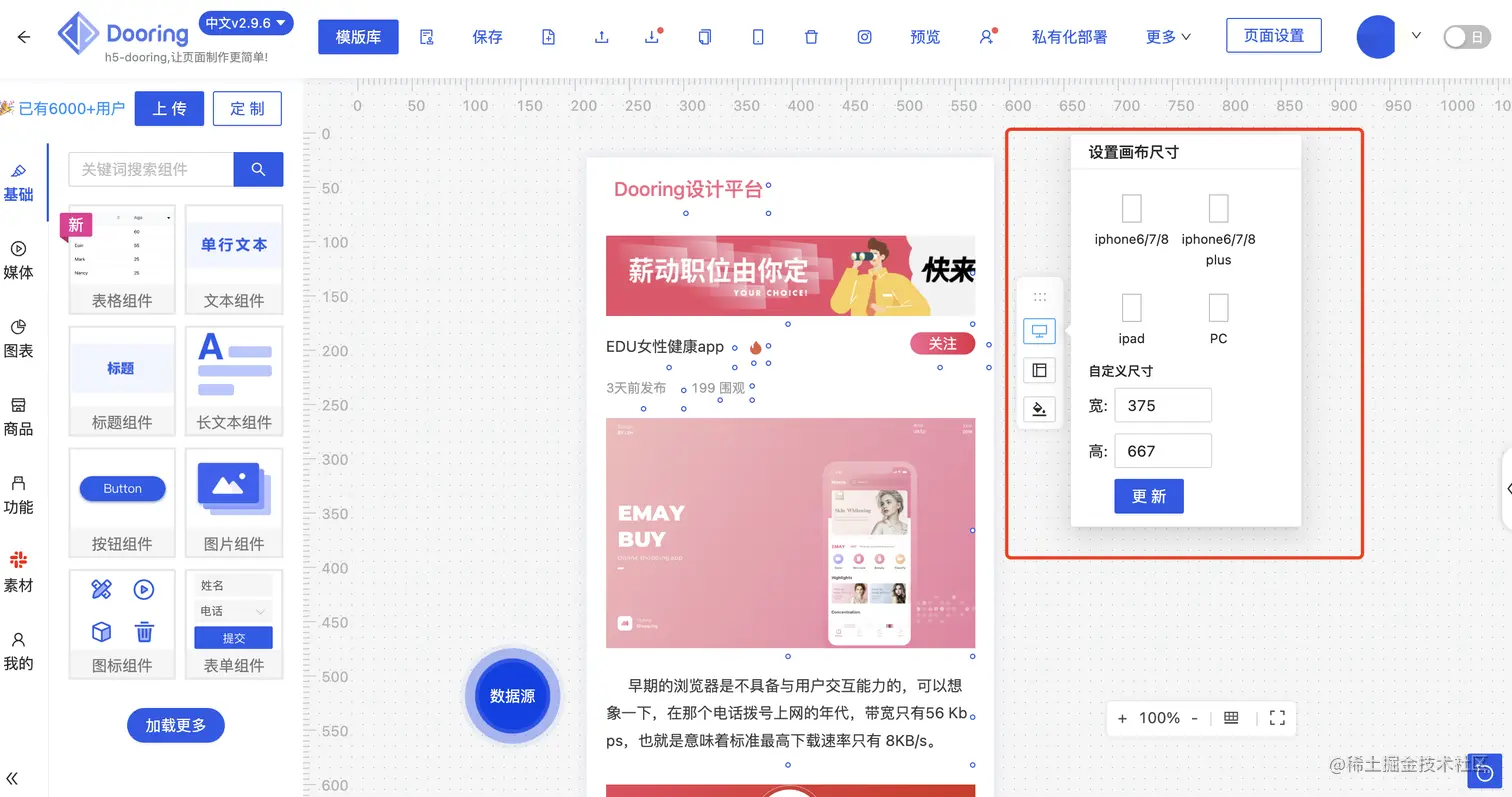Click the layout panel icon in floating toolbar
Image resolution: width=1512 pixels, height=797 pixels.
click(1040, 371)
